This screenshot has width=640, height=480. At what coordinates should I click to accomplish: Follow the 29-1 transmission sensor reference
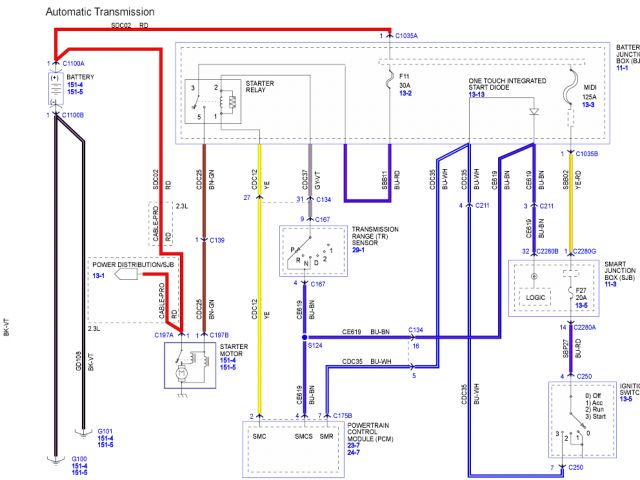[x=358, y=247]
